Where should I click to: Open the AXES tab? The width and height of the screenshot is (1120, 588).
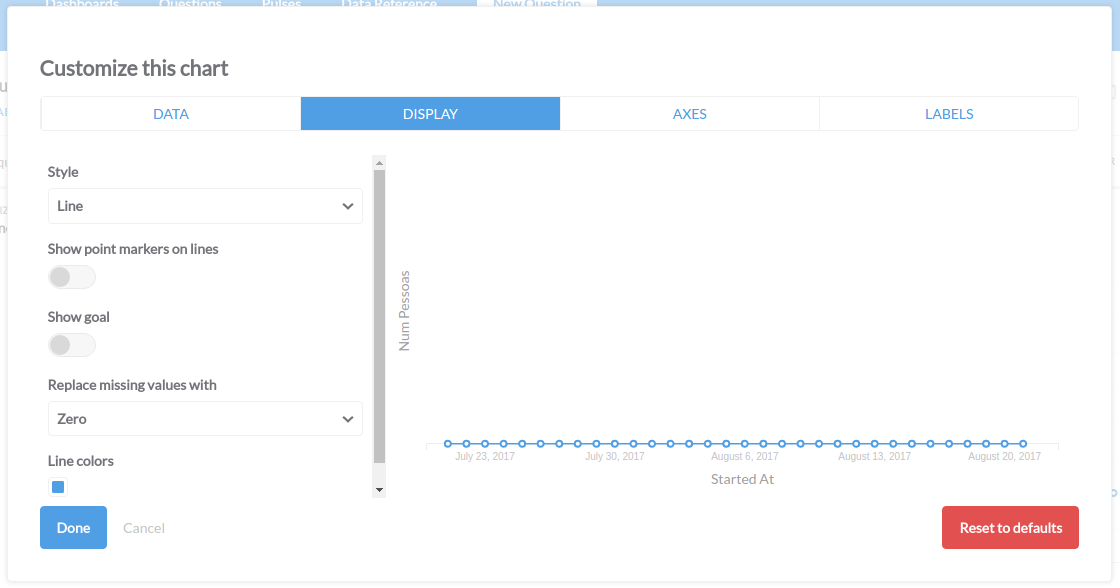pos(690,113)
